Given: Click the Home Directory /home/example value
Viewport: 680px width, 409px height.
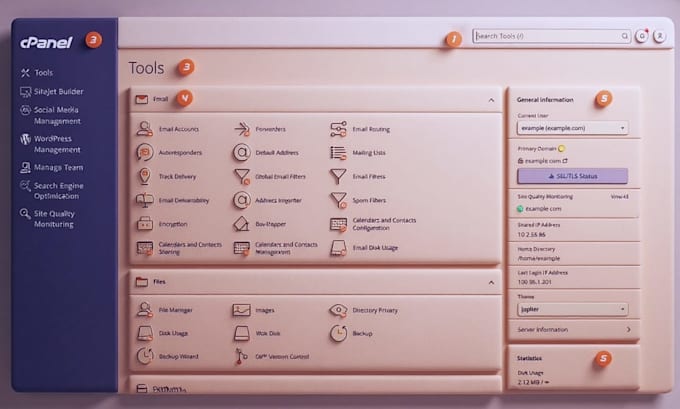Looking at the screenshot, I should (x=539, y=258).
